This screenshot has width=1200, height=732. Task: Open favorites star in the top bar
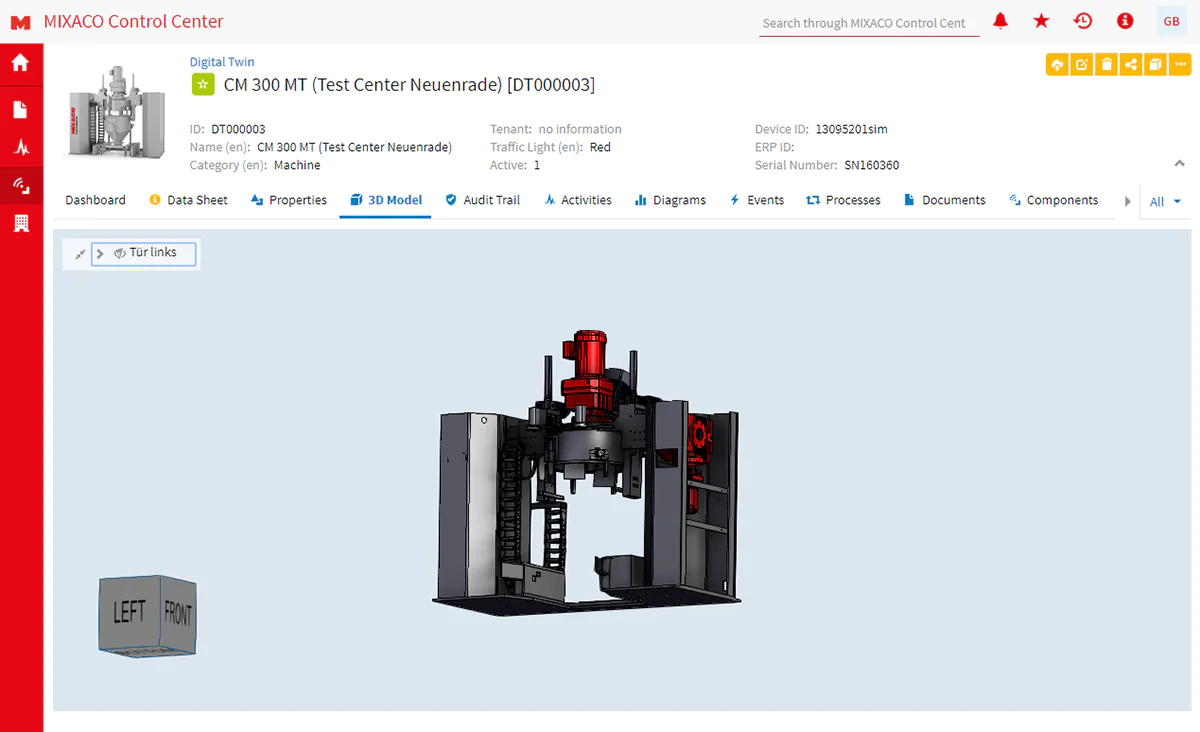tap(1041, 21)
